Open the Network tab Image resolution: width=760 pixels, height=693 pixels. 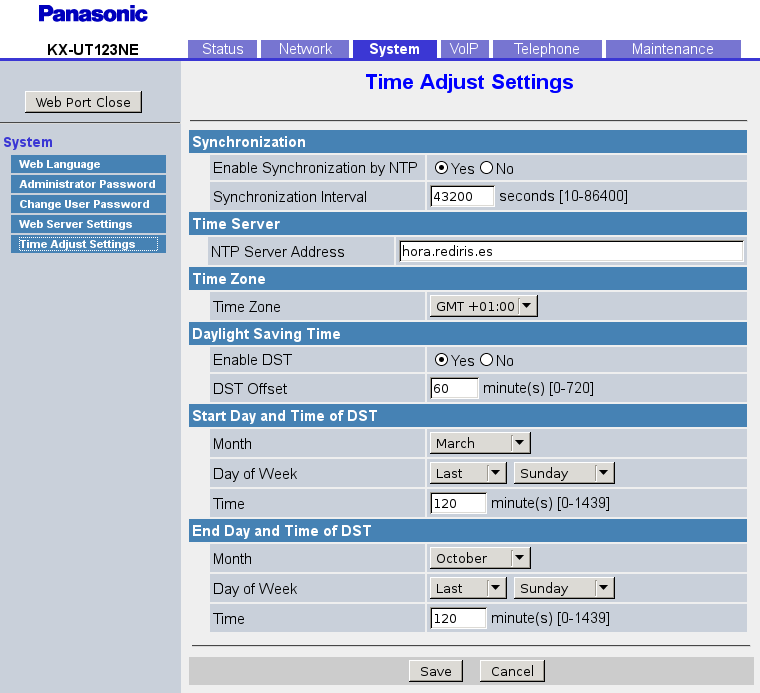click(x=305, y=49)
